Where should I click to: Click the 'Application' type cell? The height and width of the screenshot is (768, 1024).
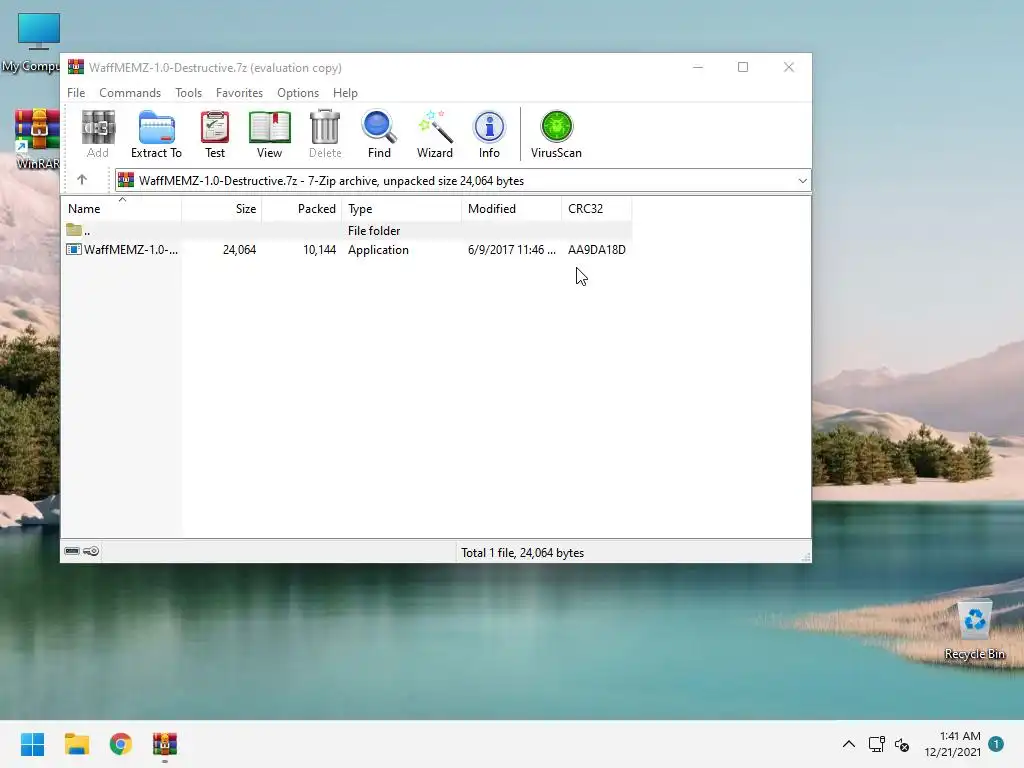click(378, 249)
